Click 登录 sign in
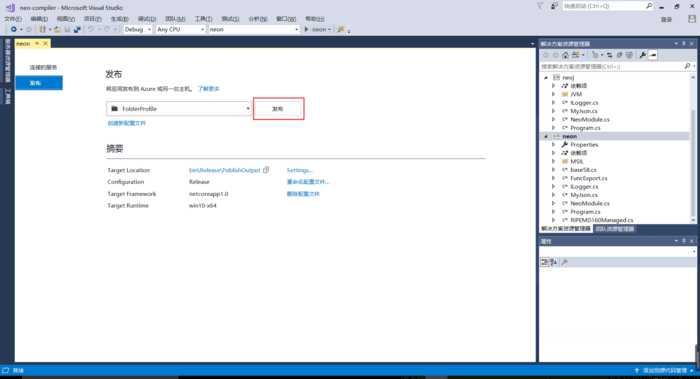This screenshot has height=379, width=700. (666, 20)
